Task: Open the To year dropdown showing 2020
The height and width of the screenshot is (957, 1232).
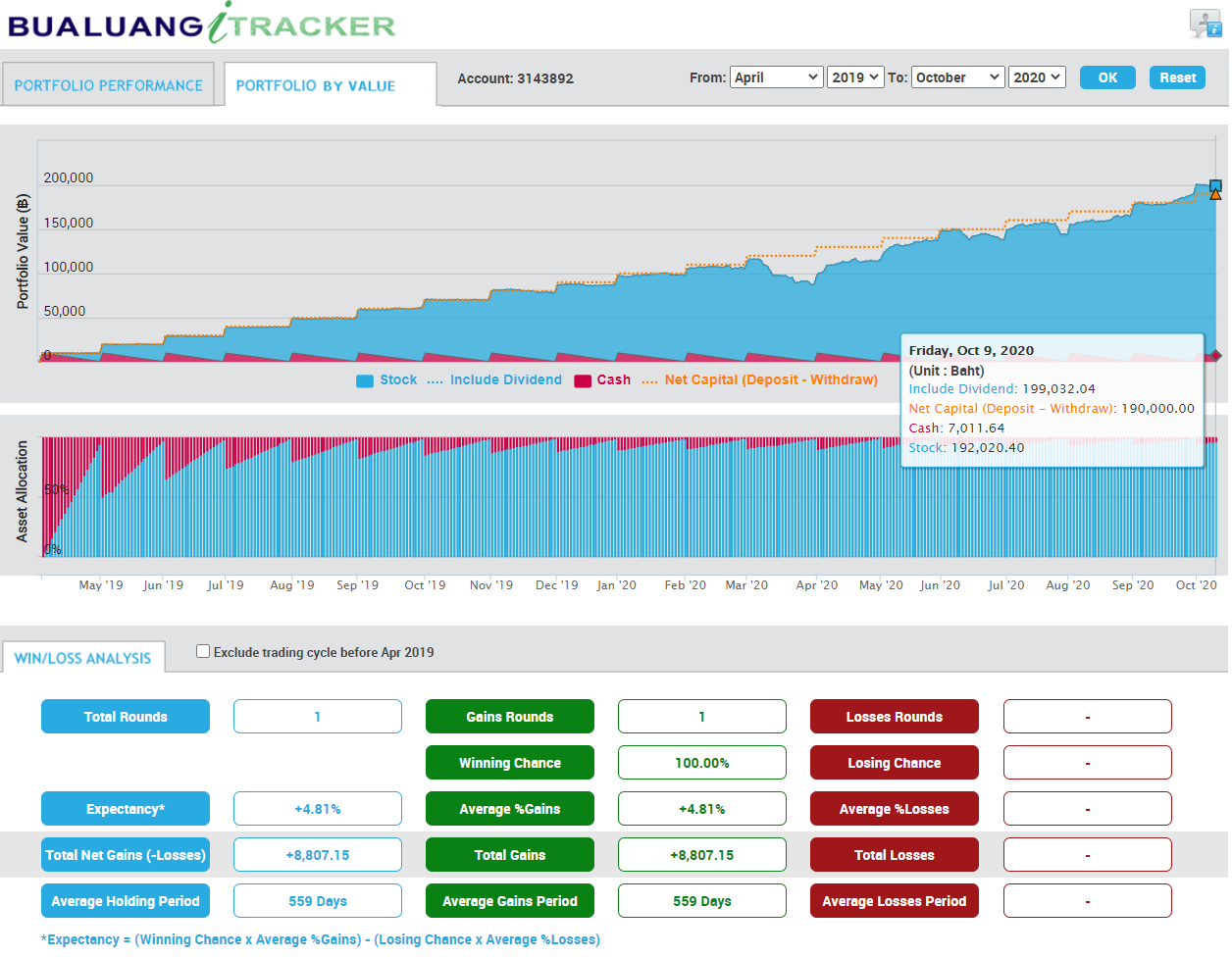Action: pos(1037,77)
